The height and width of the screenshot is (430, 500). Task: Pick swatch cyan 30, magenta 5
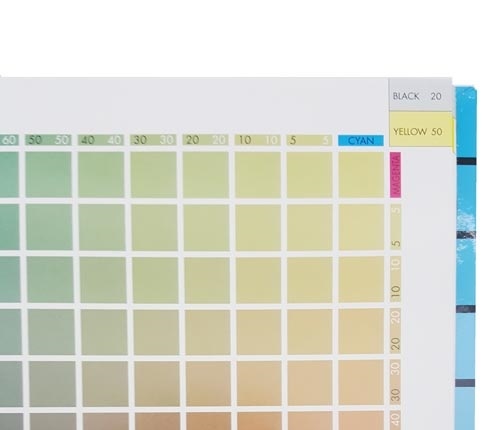click(x=154, y=227)
